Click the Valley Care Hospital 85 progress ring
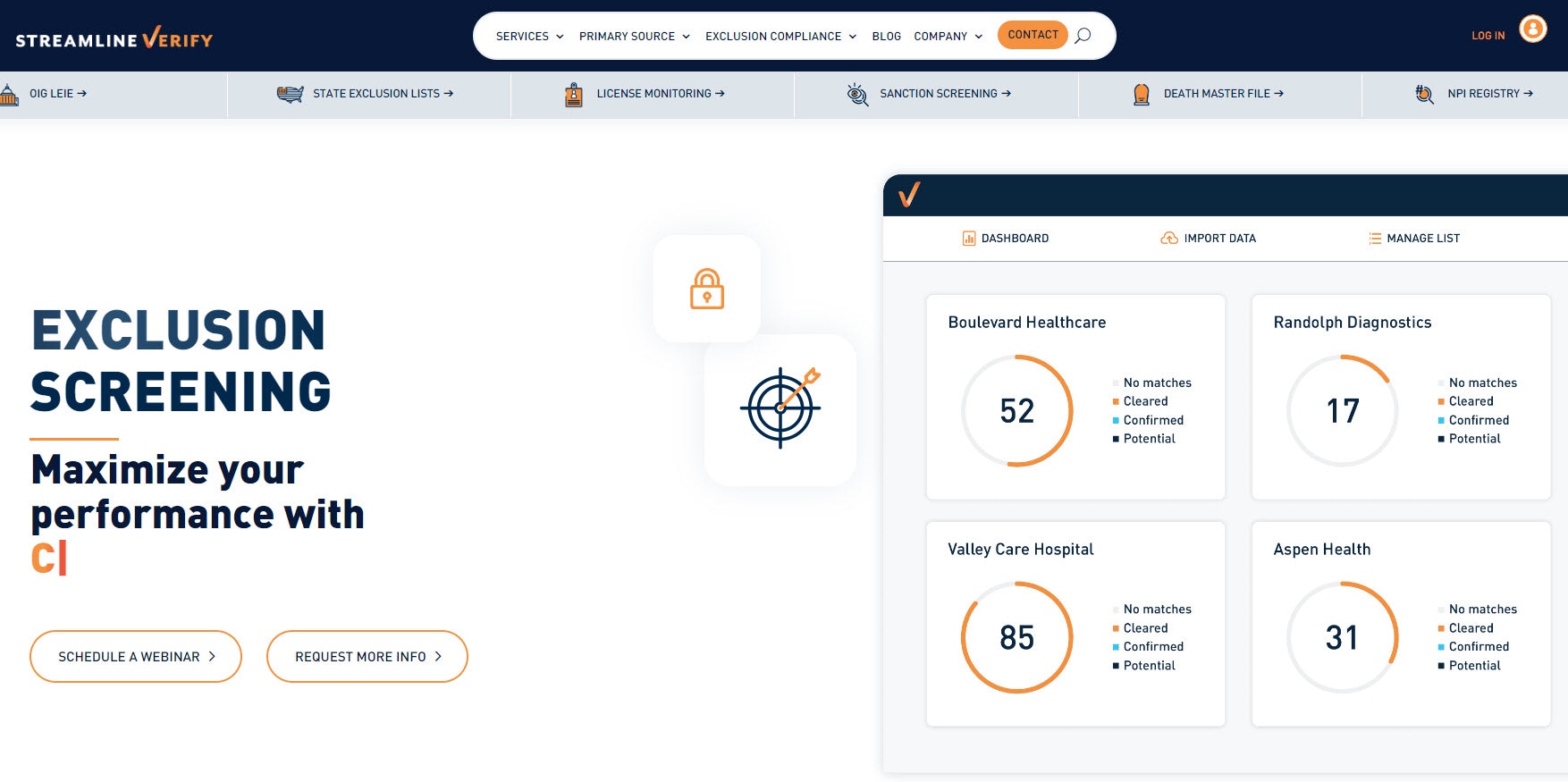 point(1017,637)
